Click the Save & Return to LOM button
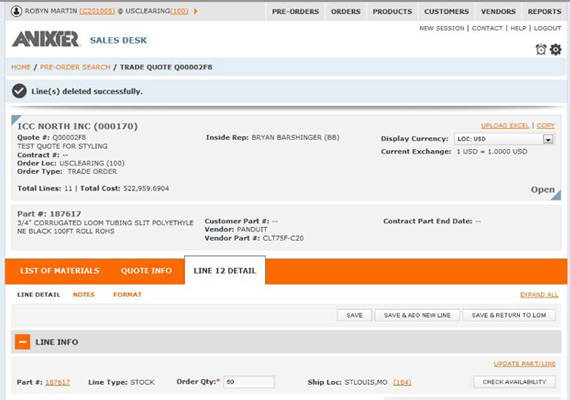The width and height of the screenshot is (570, 400). [x=509, y=315]
